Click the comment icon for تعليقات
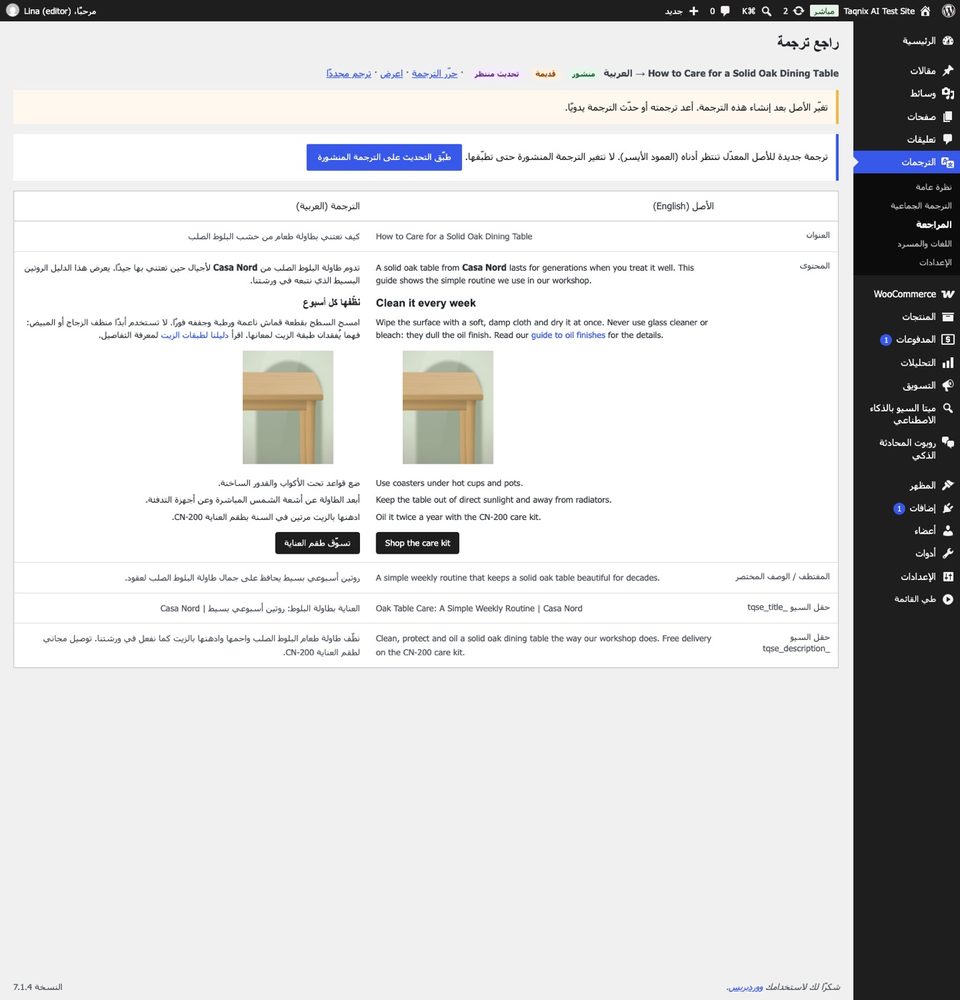The height and width of the screenshot is (1000, 960). [948, 139]
